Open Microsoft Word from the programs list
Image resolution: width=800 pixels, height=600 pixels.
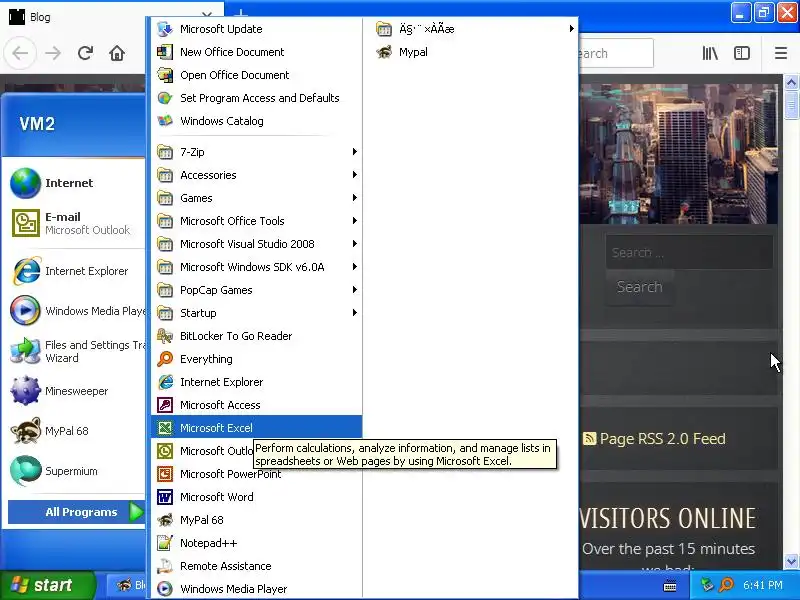[256, 497]
